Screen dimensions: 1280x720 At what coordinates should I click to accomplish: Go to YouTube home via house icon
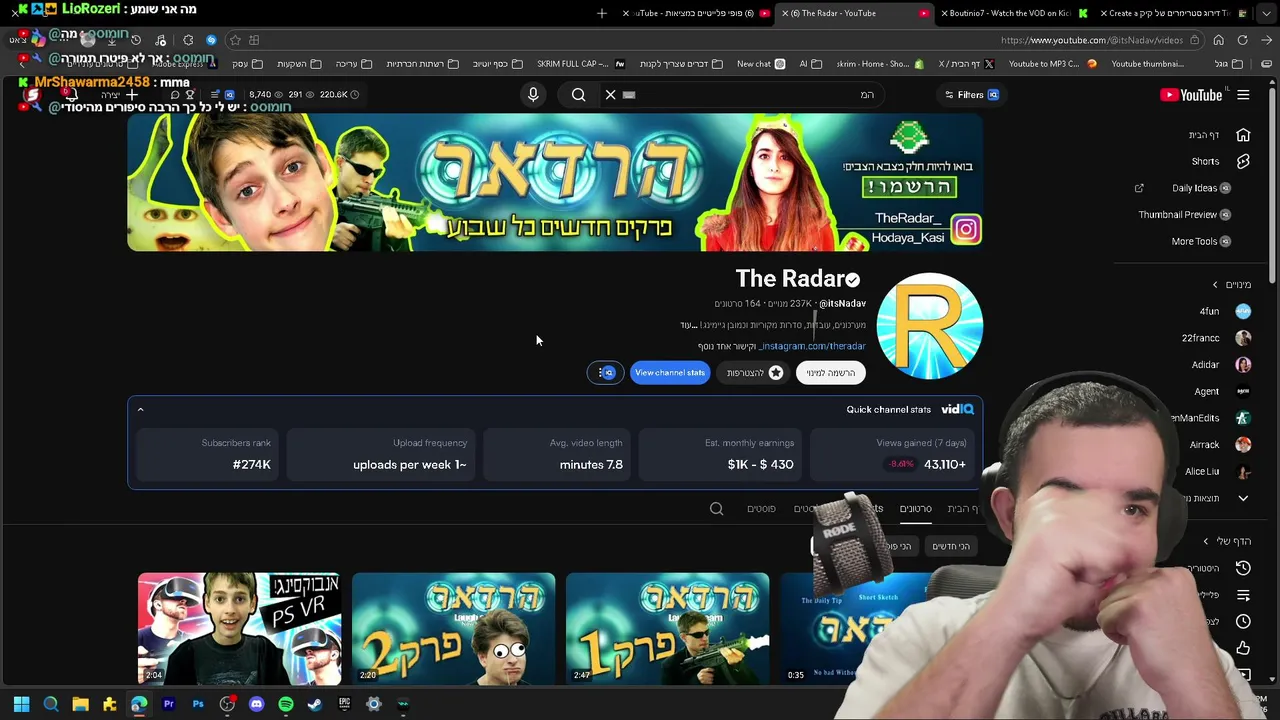pyautogui.click(x=1243, y=135)
